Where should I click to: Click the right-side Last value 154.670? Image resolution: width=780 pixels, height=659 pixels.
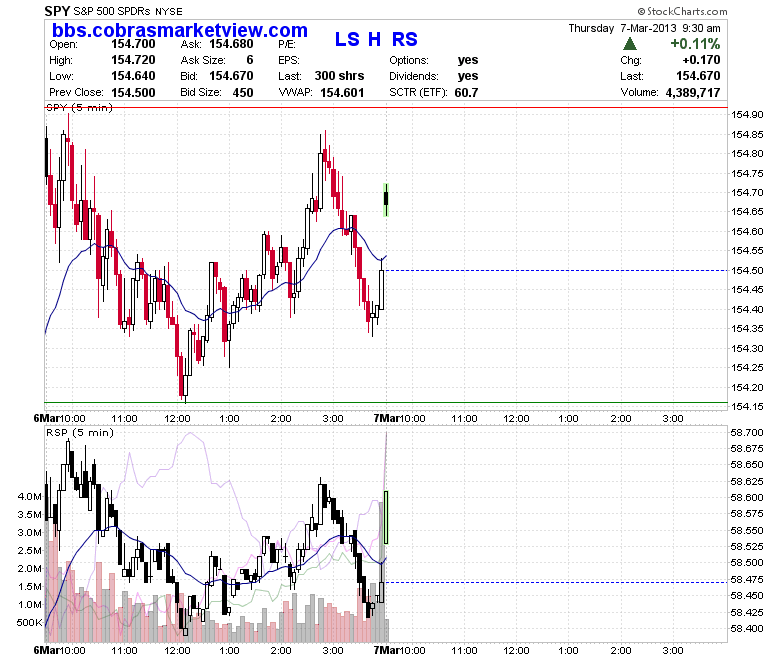click(x=698, y=76)
